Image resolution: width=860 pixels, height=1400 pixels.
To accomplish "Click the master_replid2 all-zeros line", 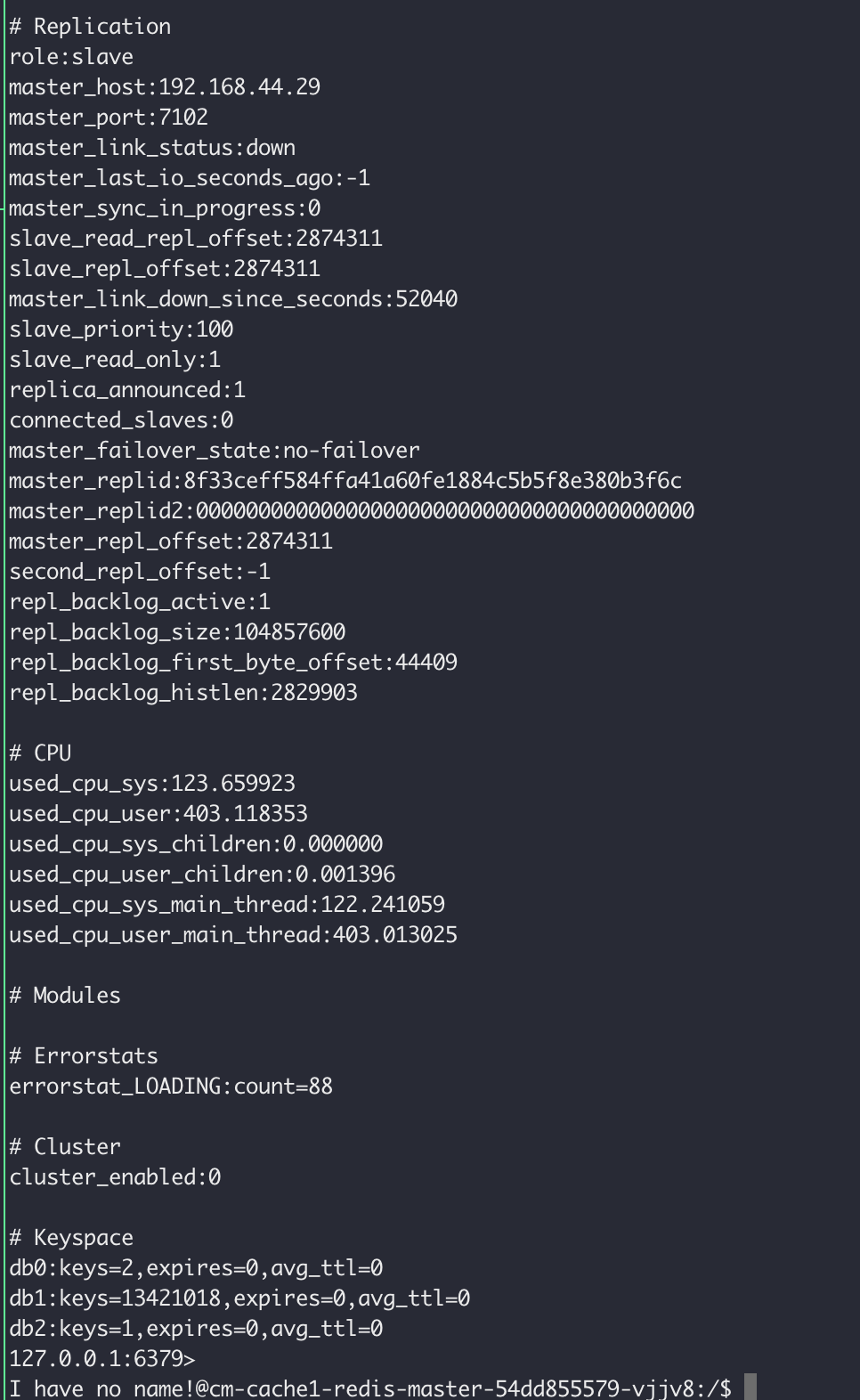I will tap(352, 511).
